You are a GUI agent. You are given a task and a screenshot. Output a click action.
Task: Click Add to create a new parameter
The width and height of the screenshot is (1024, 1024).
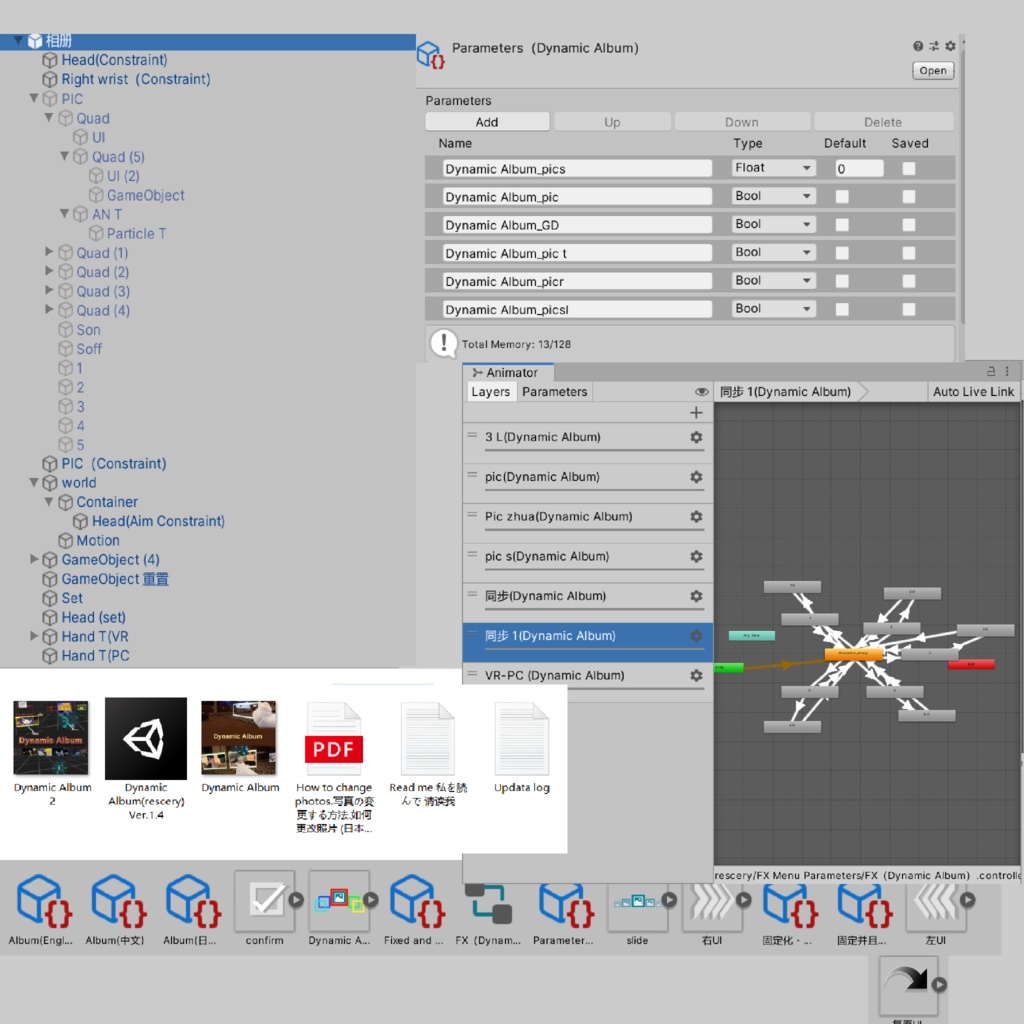487,121
